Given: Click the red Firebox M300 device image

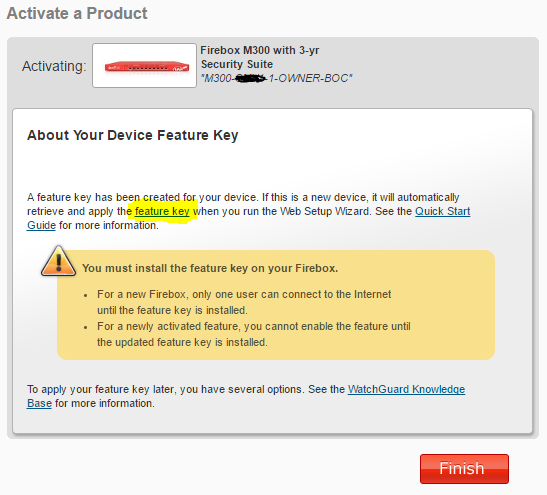Looking at the screenshot, I should tap(147, 67).
